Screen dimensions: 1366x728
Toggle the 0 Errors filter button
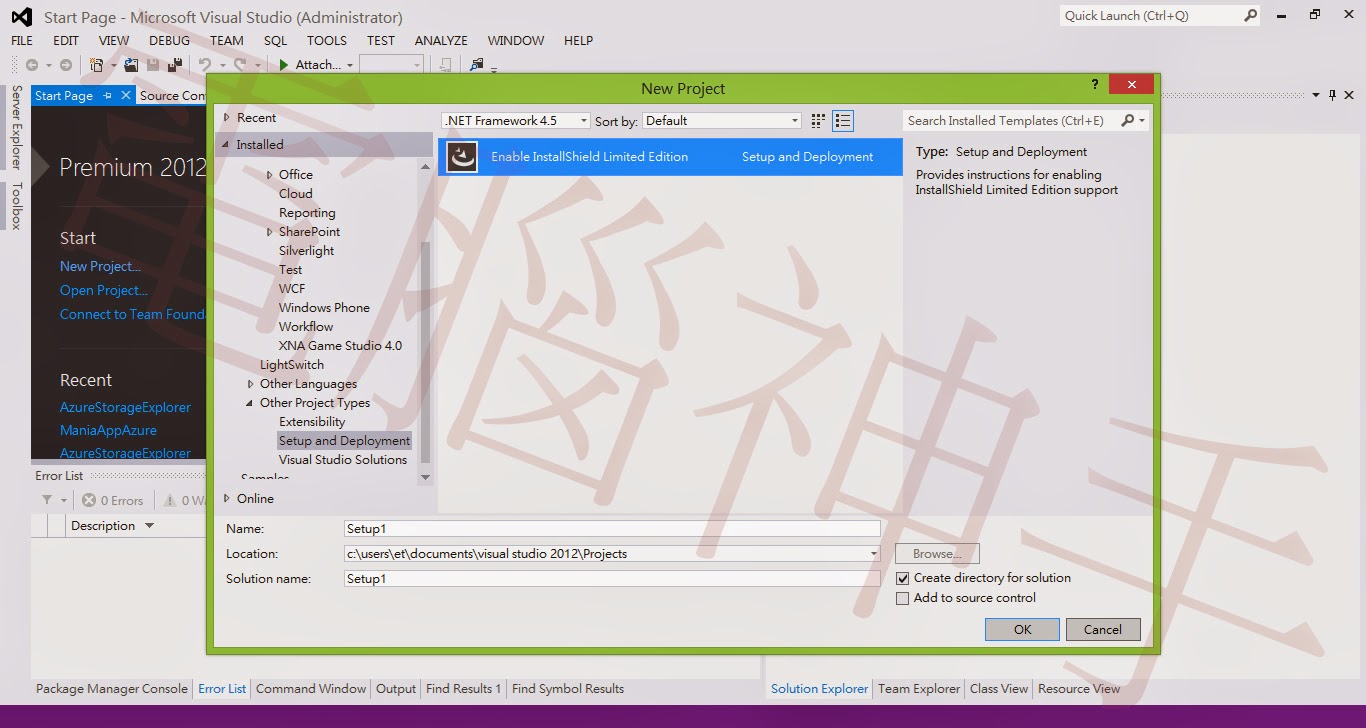coord(113,500)
